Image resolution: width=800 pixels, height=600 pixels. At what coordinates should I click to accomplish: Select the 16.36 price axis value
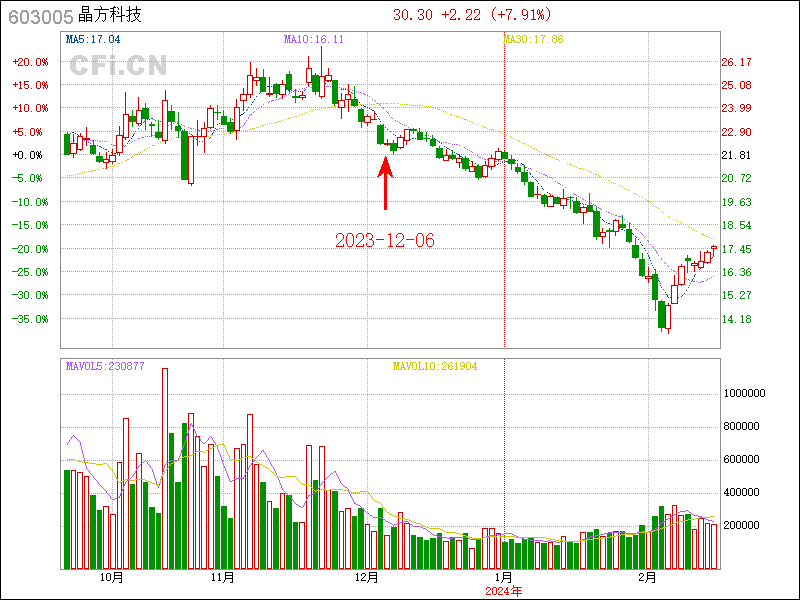tap(736, 272)
